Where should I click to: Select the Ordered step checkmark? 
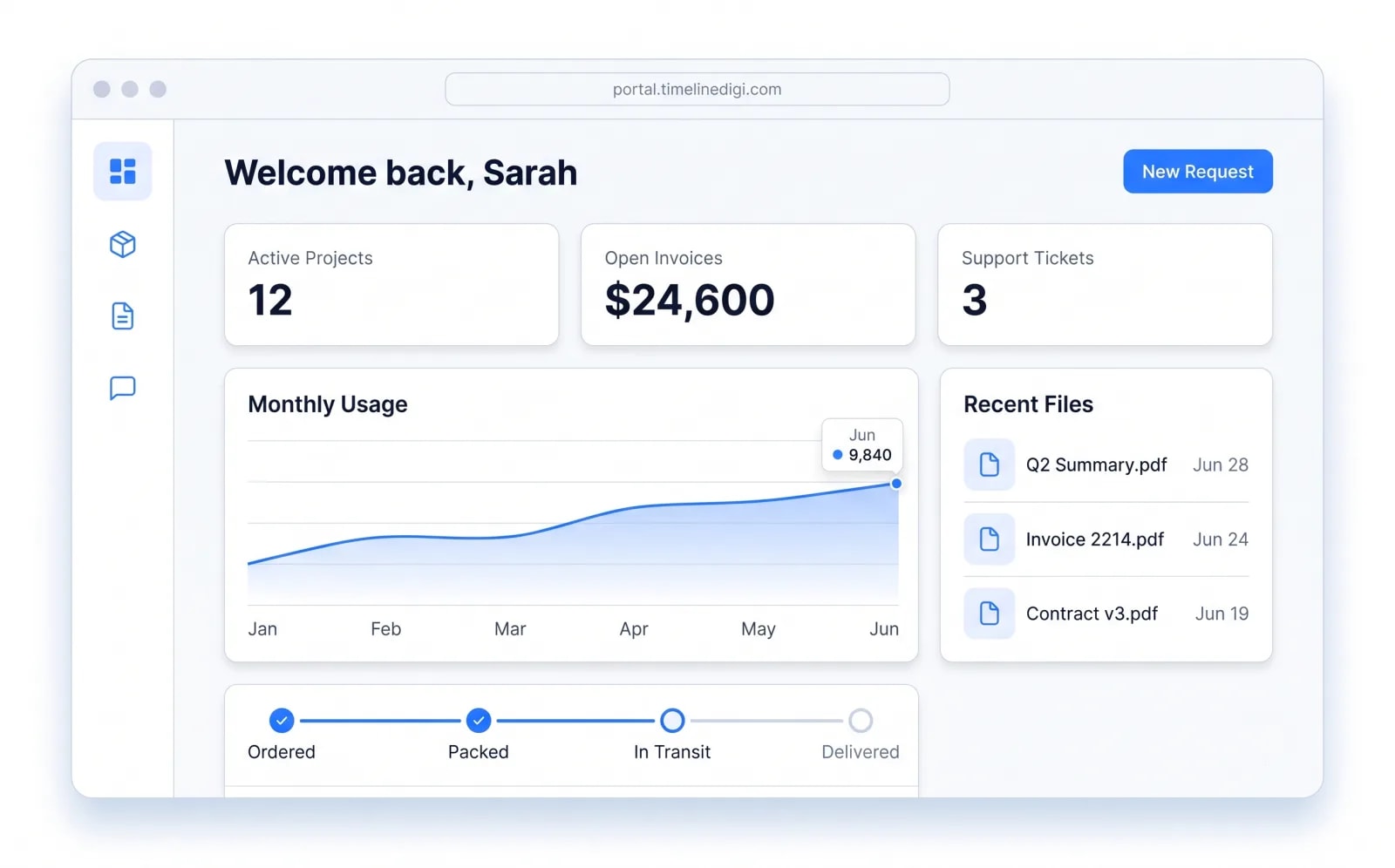[281, 721]
